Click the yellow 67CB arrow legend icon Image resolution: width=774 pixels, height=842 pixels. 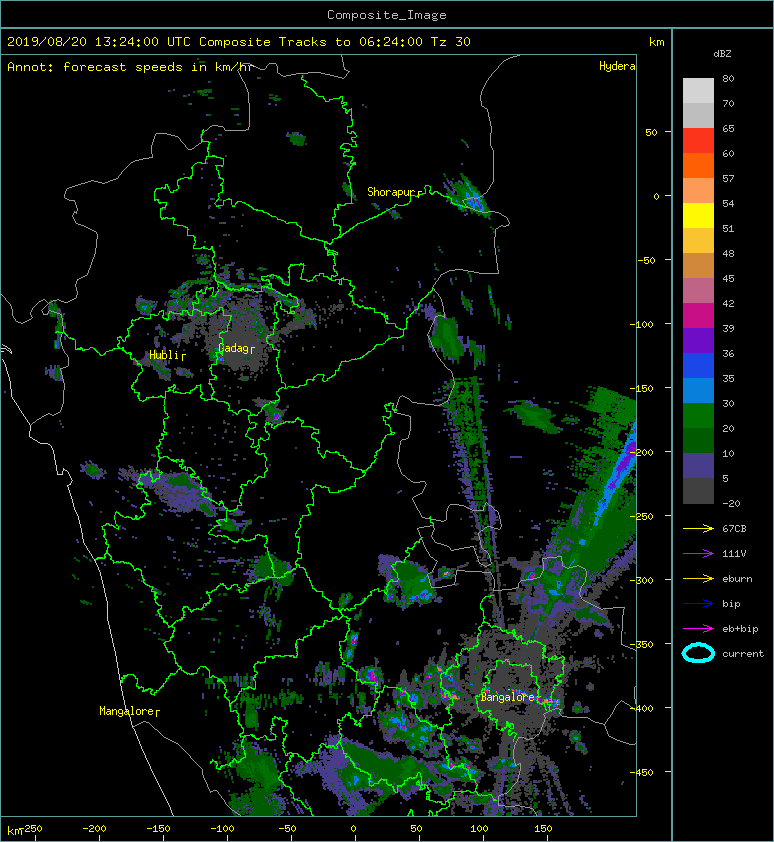[x=698, y=528]
